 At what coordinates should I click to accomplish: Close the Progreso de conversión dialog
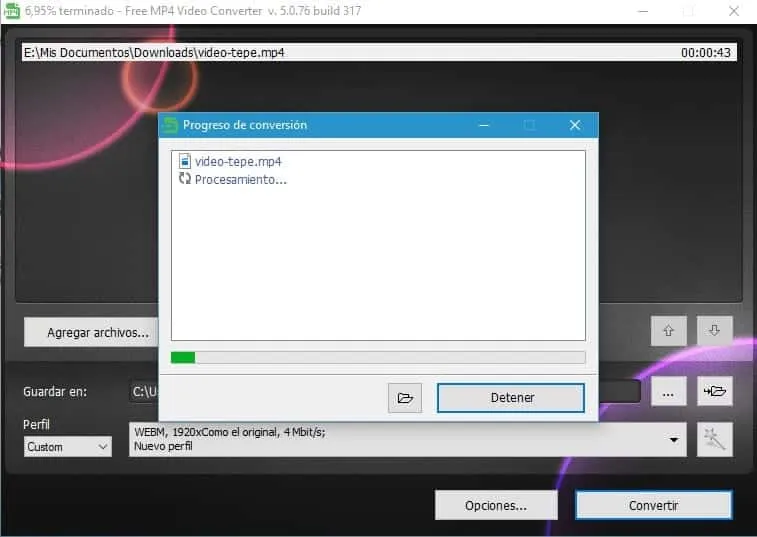pyautogui.click(x=575, y=125)
